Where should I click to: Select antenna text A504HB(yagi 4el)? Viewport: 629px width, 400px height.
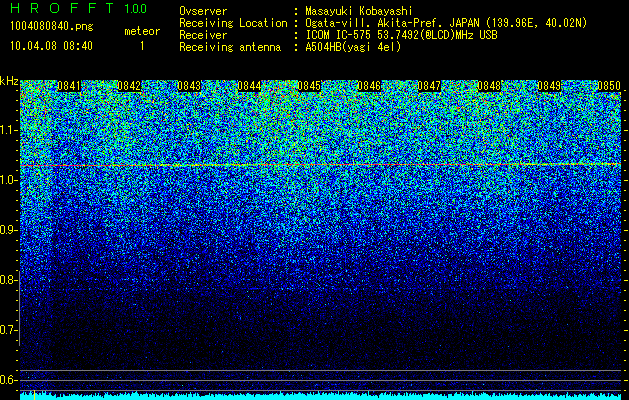[x=353, y=47]
